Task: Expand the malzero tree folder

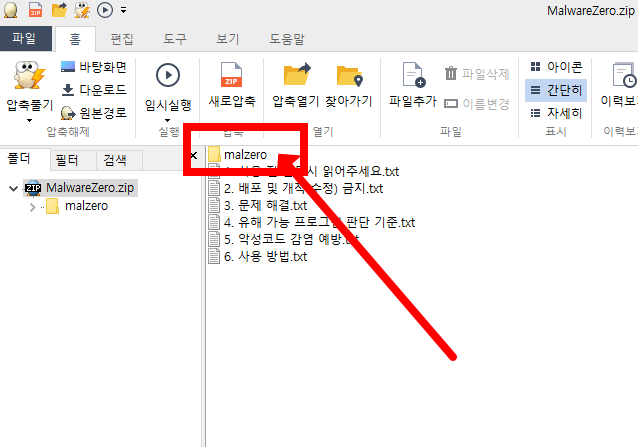Action: 33,207
